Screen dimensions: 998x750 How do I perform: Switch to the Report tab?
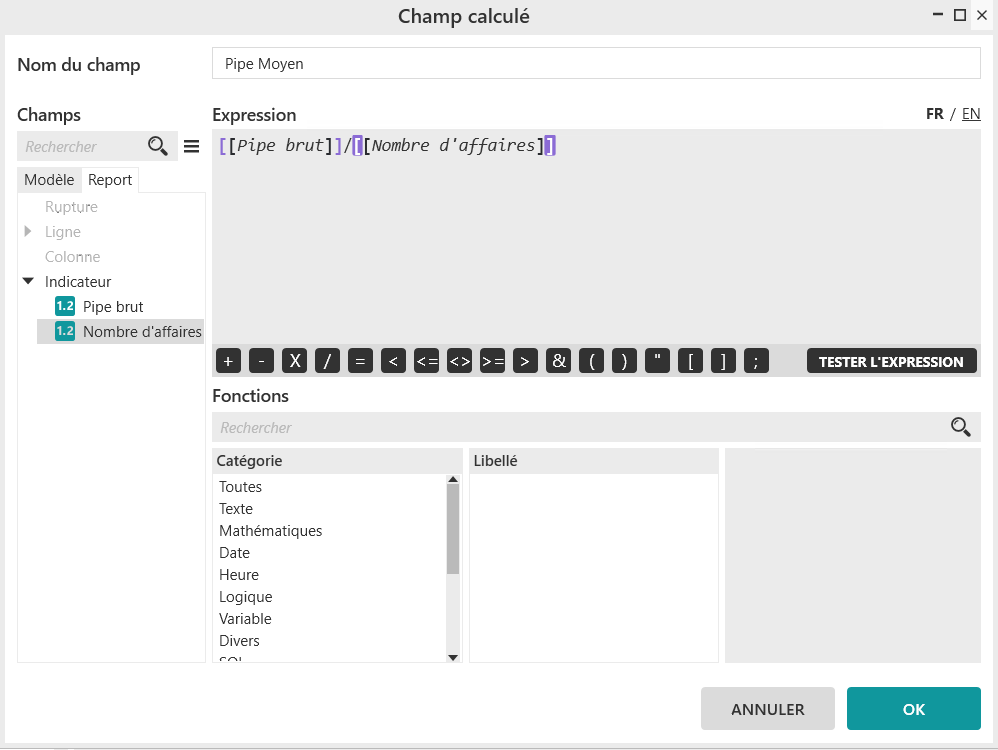coord(110,180)
